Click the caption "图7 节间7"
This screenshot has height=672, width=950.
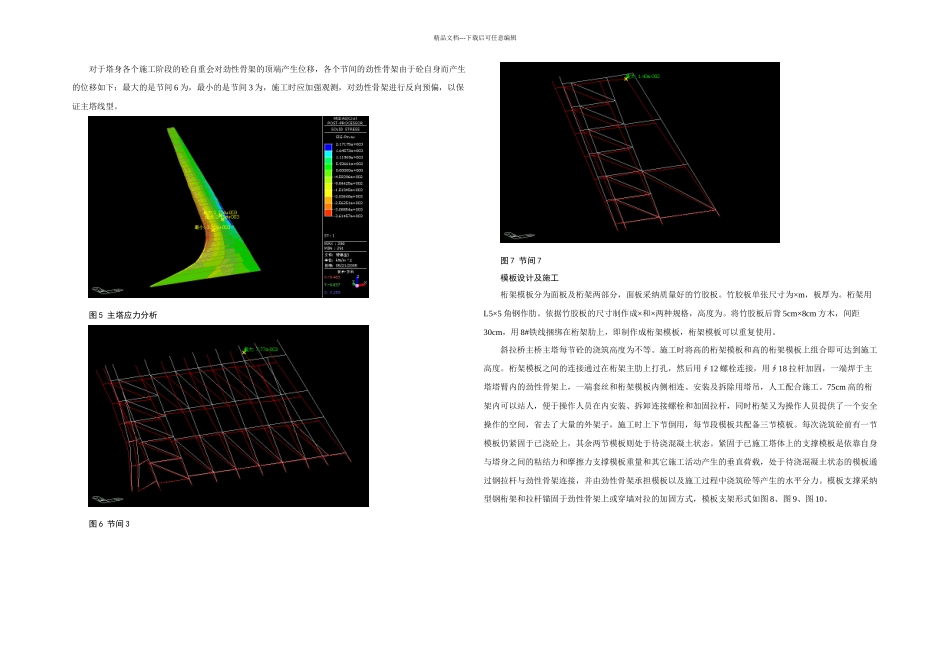(521, 261)
